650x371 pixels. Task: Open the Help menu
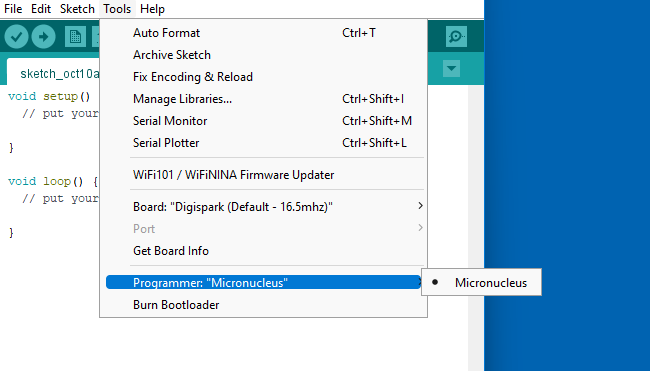pos(152,9)
